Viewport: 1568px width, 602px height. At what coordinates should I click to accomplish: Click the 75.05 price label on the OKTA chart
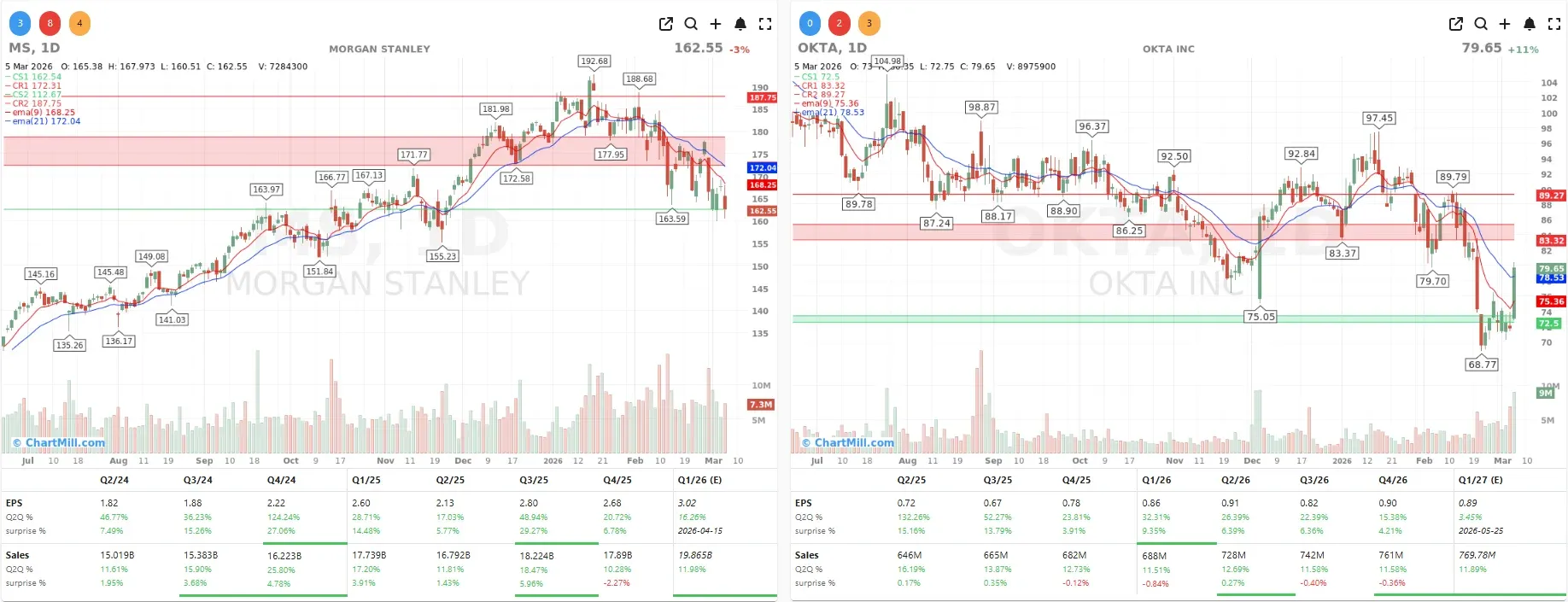[1261, 316]
